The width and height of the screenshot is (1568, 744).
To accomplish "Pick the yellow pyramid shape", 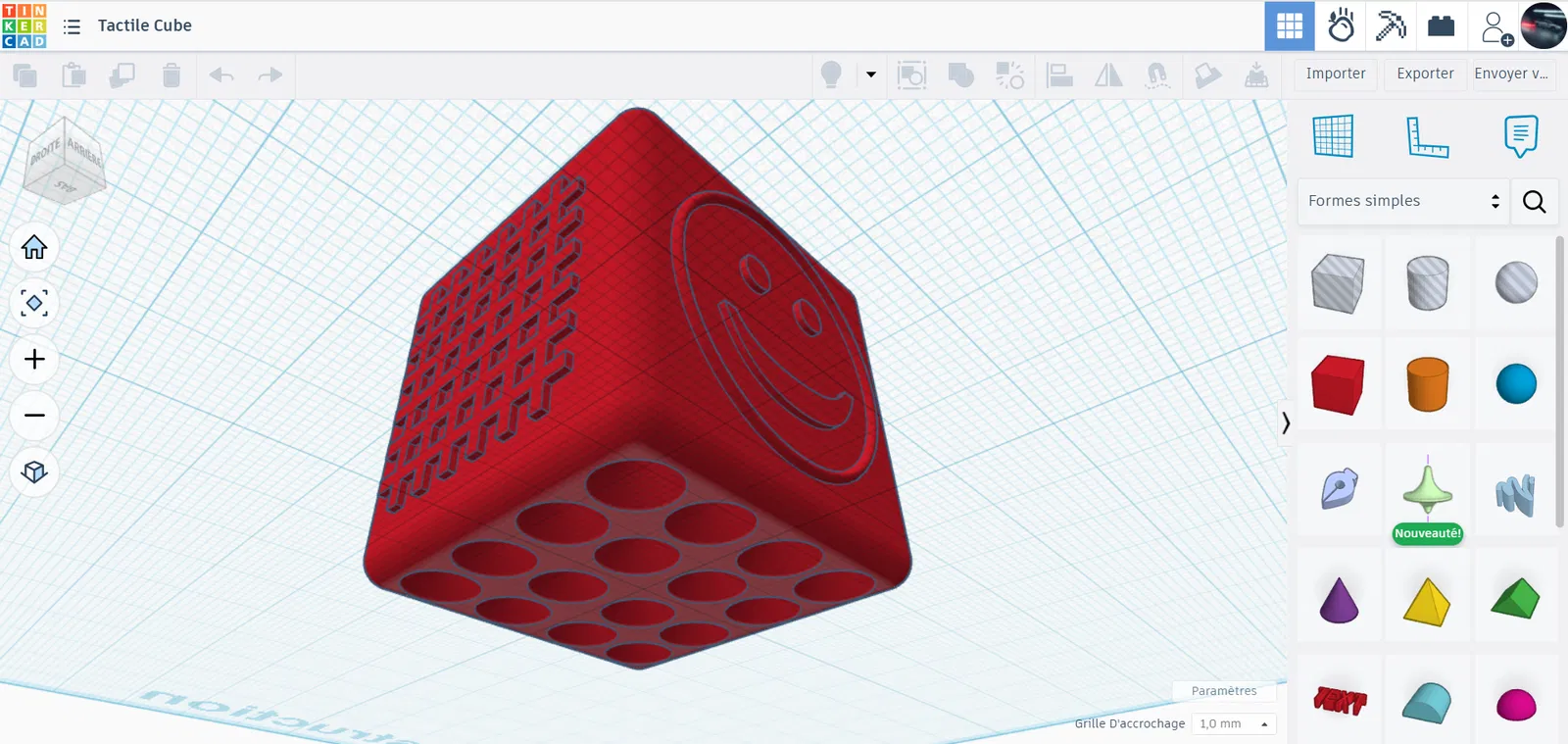I will click(x=1427, y=601).
